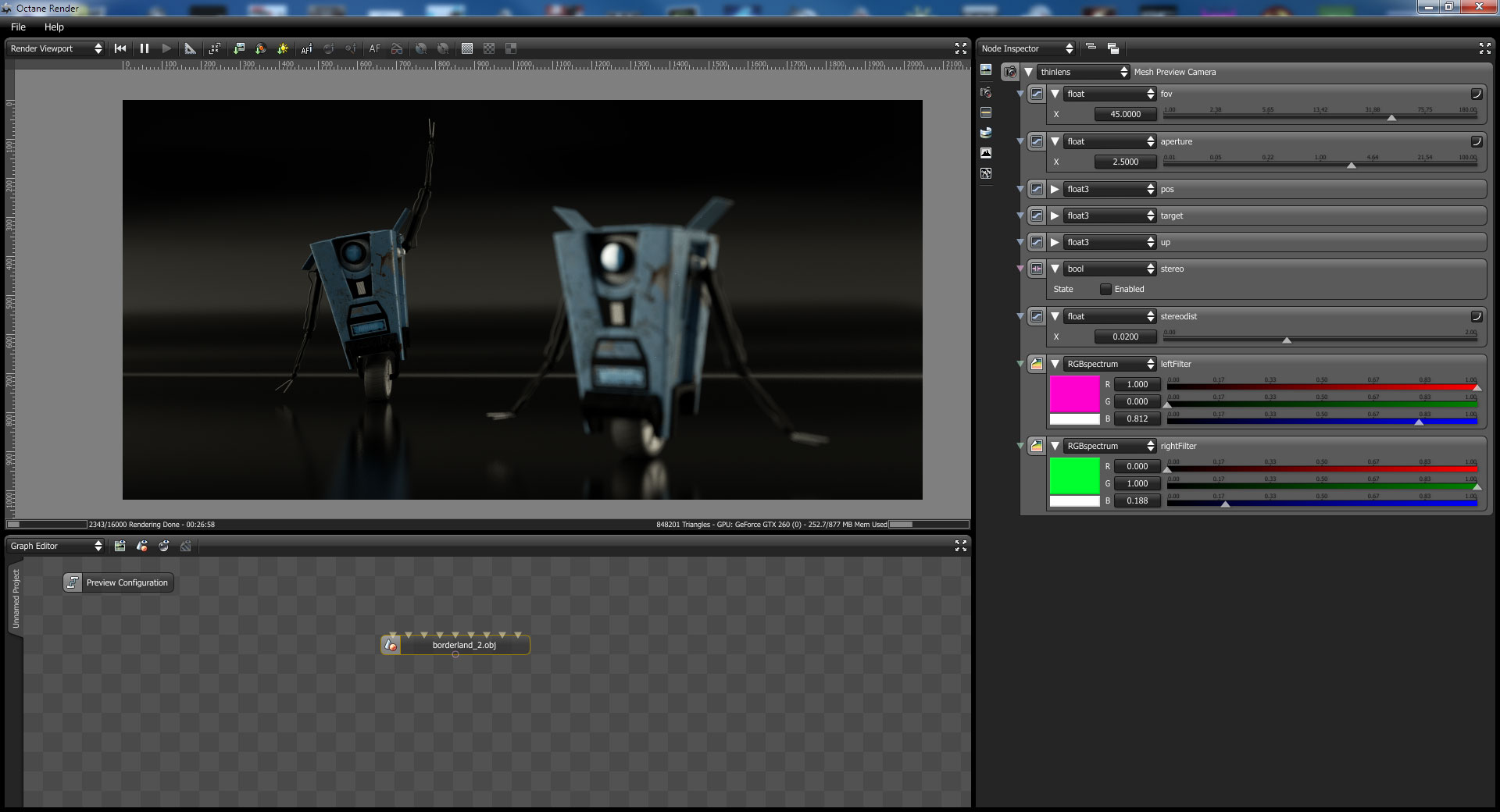
Task: Open the thinlens camera type dropdown
Action: tap(1084, 72)
